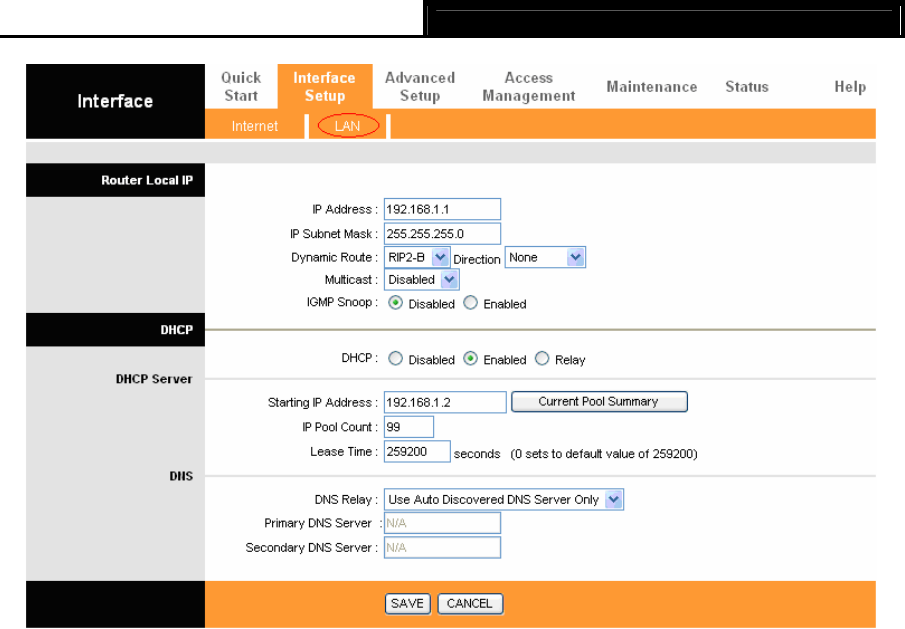Open the DNS Relay dropdown

(x=504, y=500)
